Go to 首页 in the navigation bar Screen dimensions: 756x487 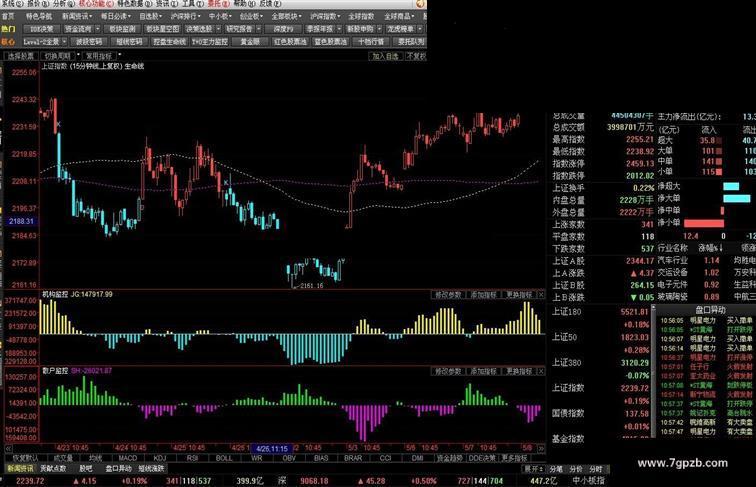(8, 16)
